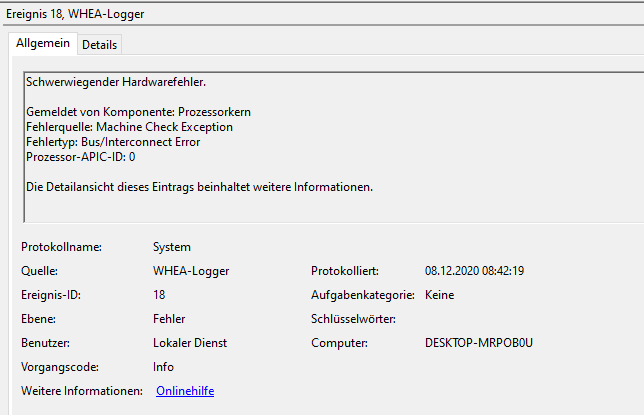
Task: Click the Weitere Informationen label
Action: (82, 391)
